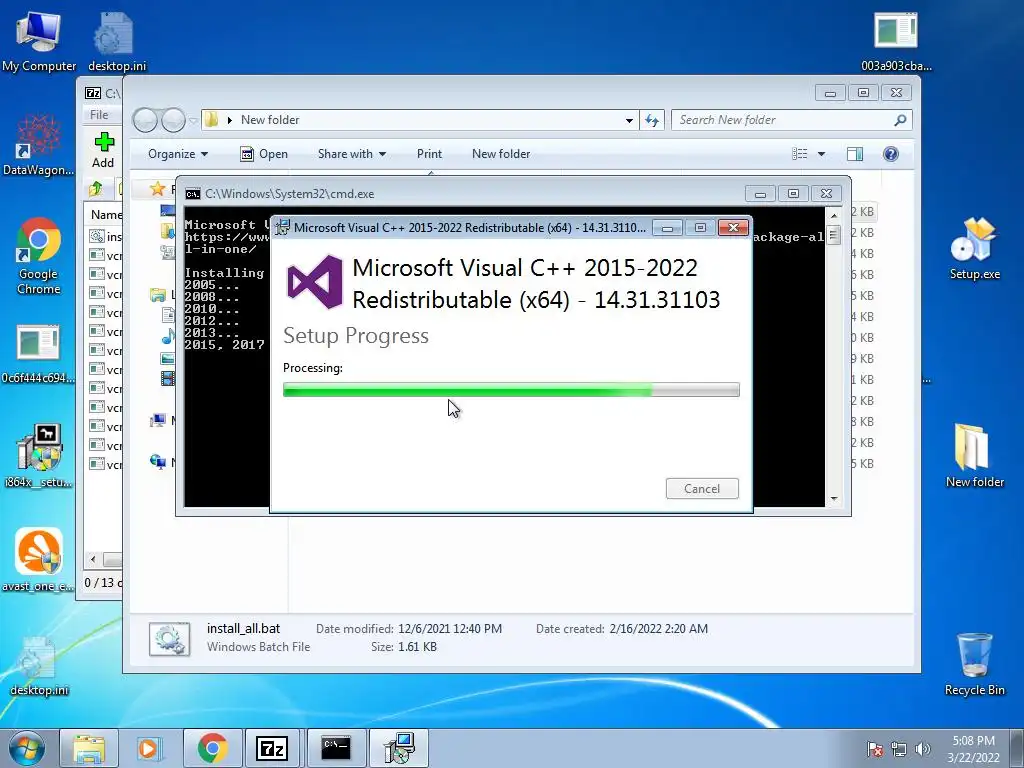Click the volume speaker tray icon
Screen dimensions: 1024x768
point(923,749)
